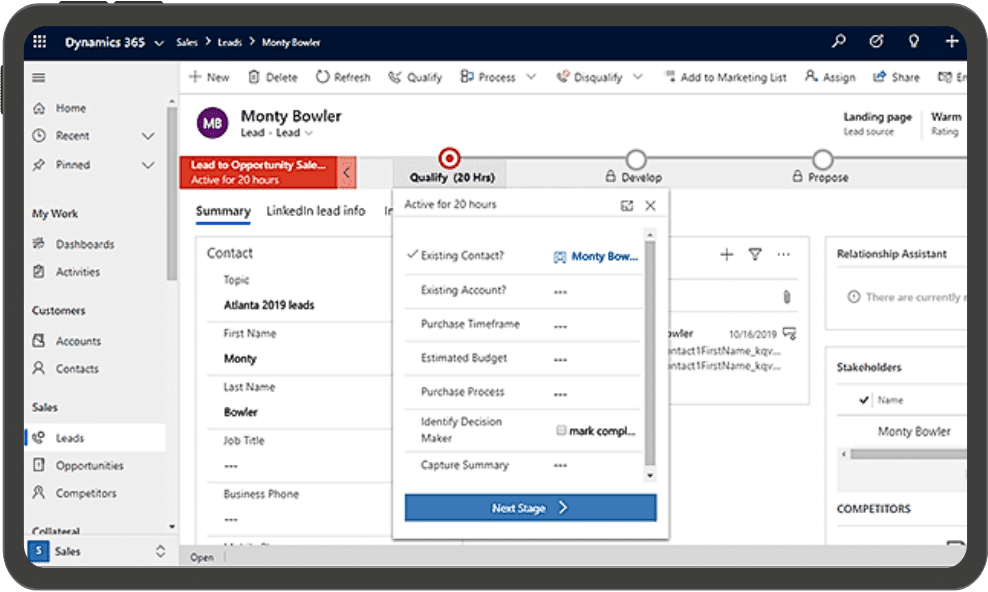Click the Delete trash command
988x592 pixels.
[x=273, y=77]
